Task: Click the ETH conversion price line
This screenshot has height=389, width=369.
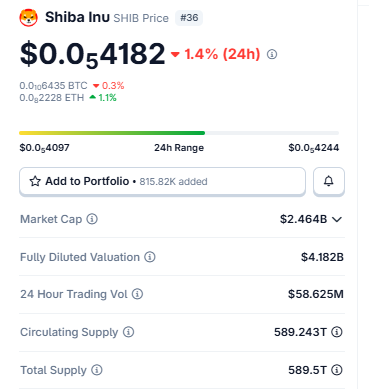Action: (68, 98)
